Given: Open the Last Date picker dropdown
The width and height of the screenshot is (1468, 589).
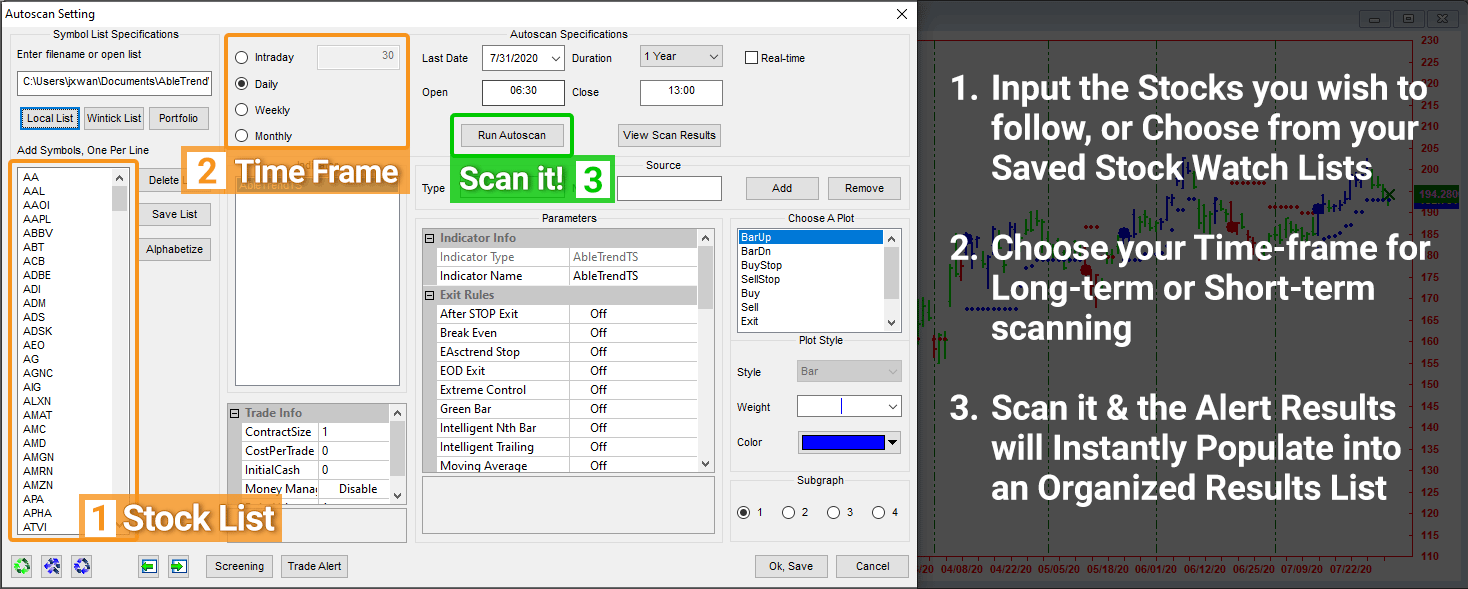Looking at the screenshot, I should tap(556, 59).
